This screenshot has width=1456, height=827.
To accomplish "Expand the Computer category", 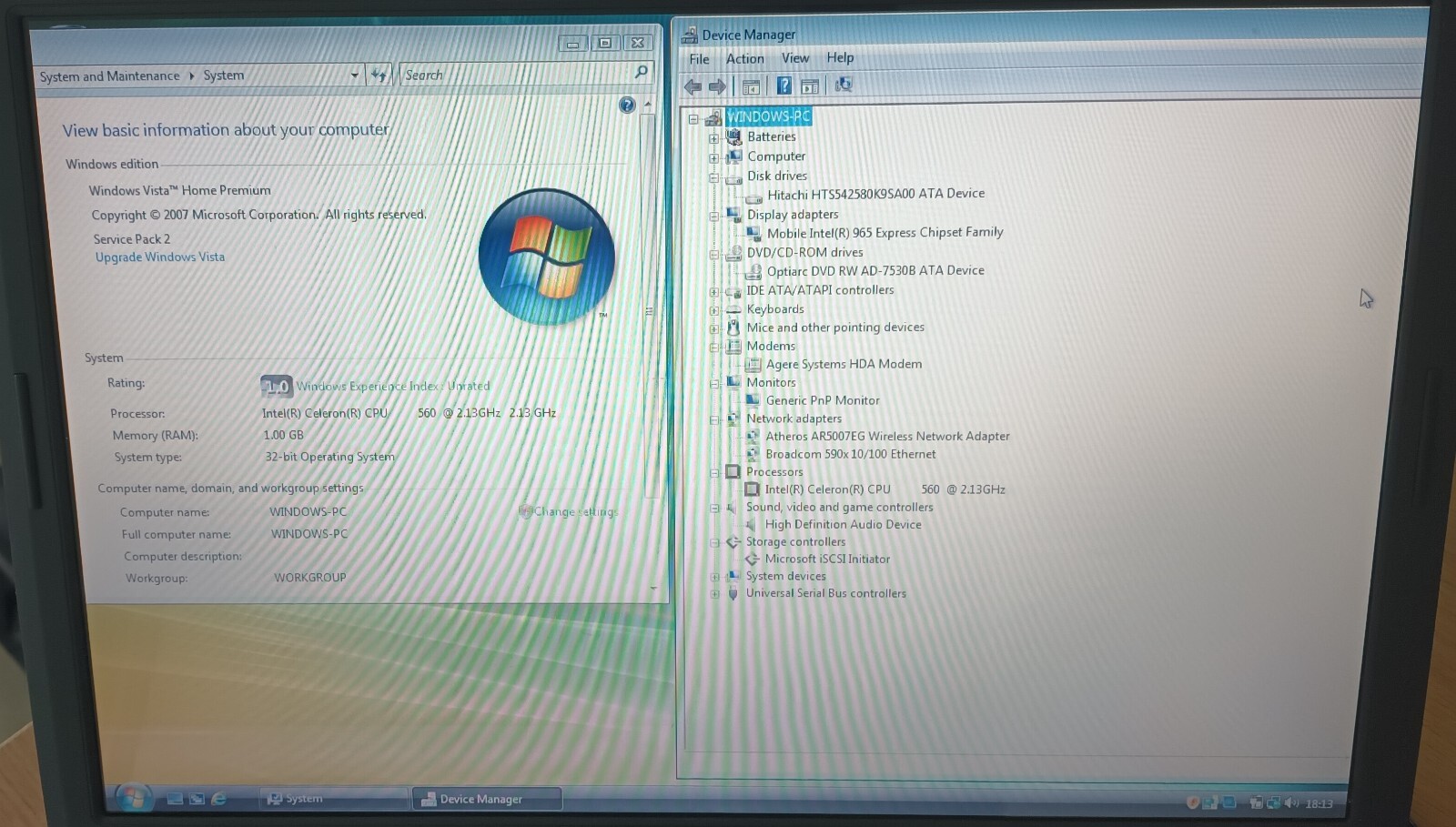I will 714,157.
